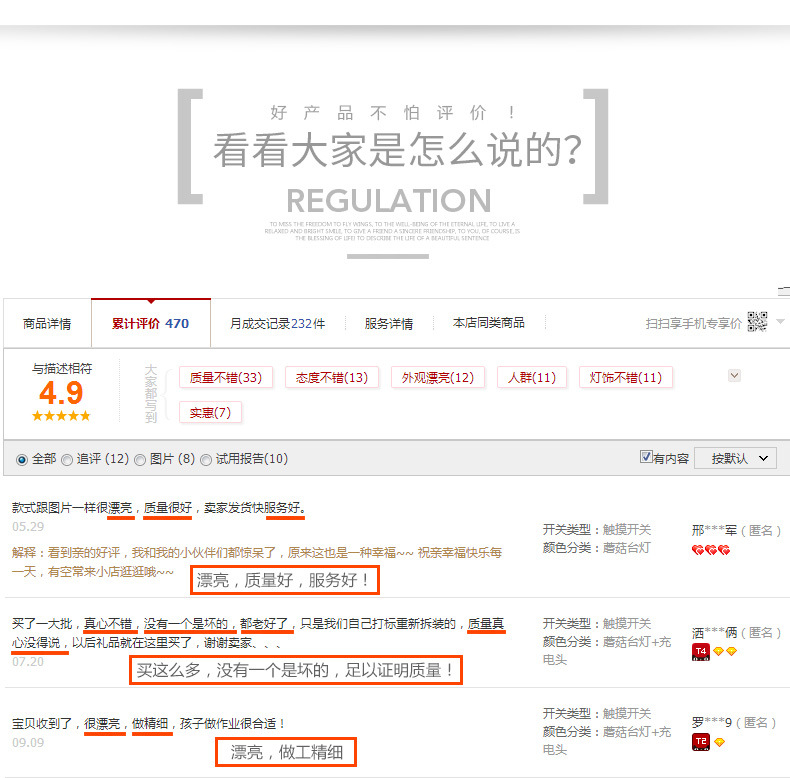The image size is (790, 778).
Task: Click the 质量不错(33) review tag
Action: (x=225, y=377)
